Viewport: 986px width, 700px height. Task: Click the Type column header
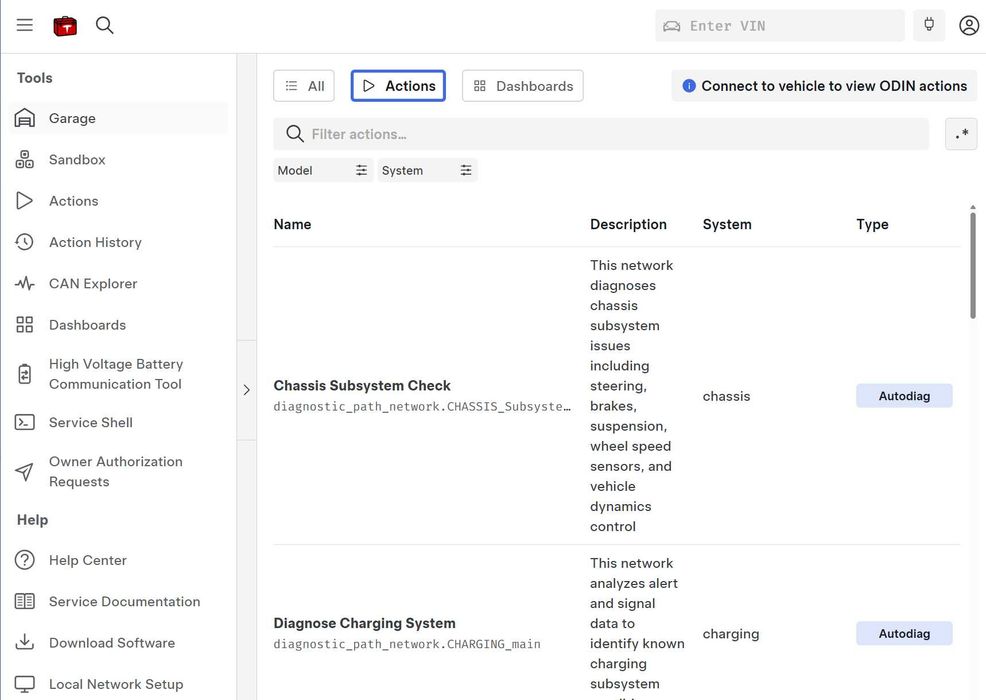(x=872, y=225)
